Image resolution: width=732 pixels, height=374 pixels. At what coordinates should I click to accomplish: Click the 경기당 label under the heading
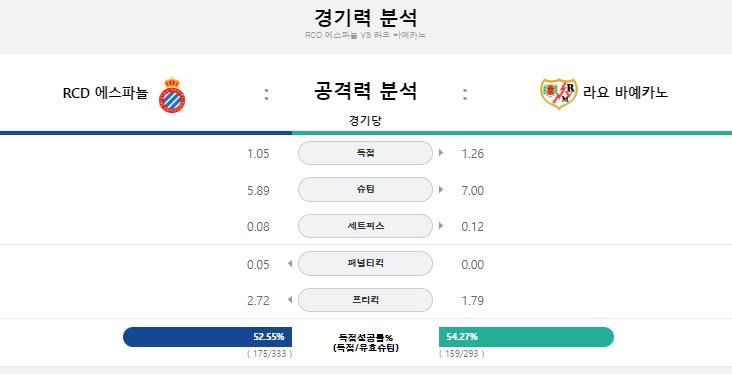(x=365, y=120)
